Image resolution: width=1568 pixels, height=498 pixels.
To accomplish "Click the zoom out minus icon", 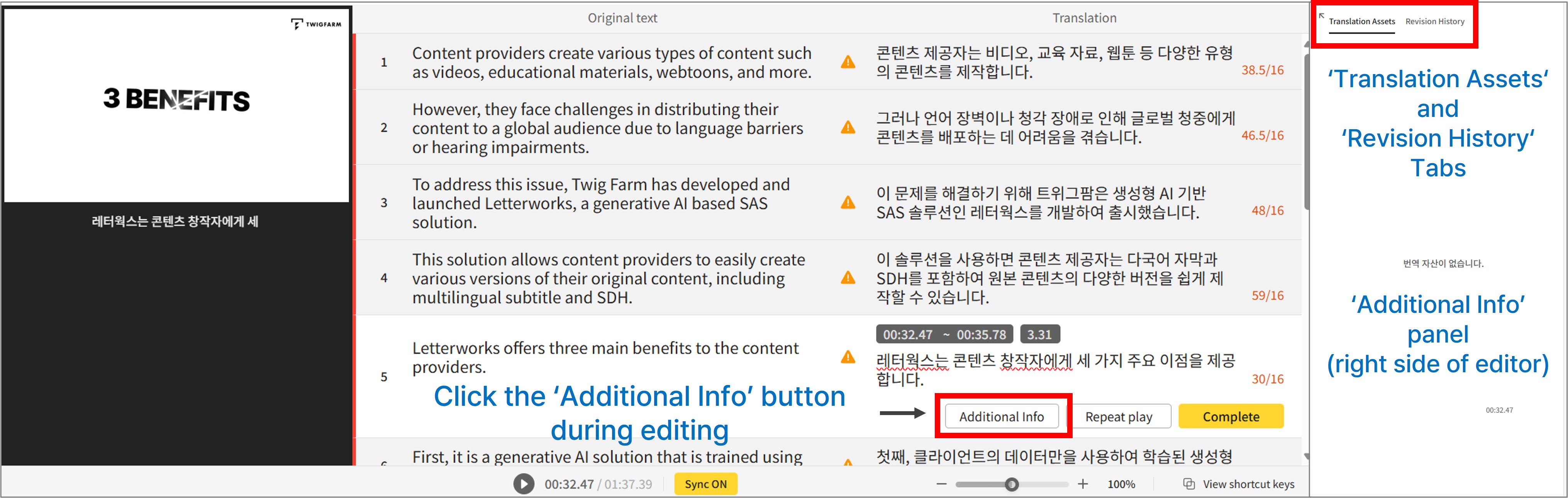I will (x=942, y=484).
